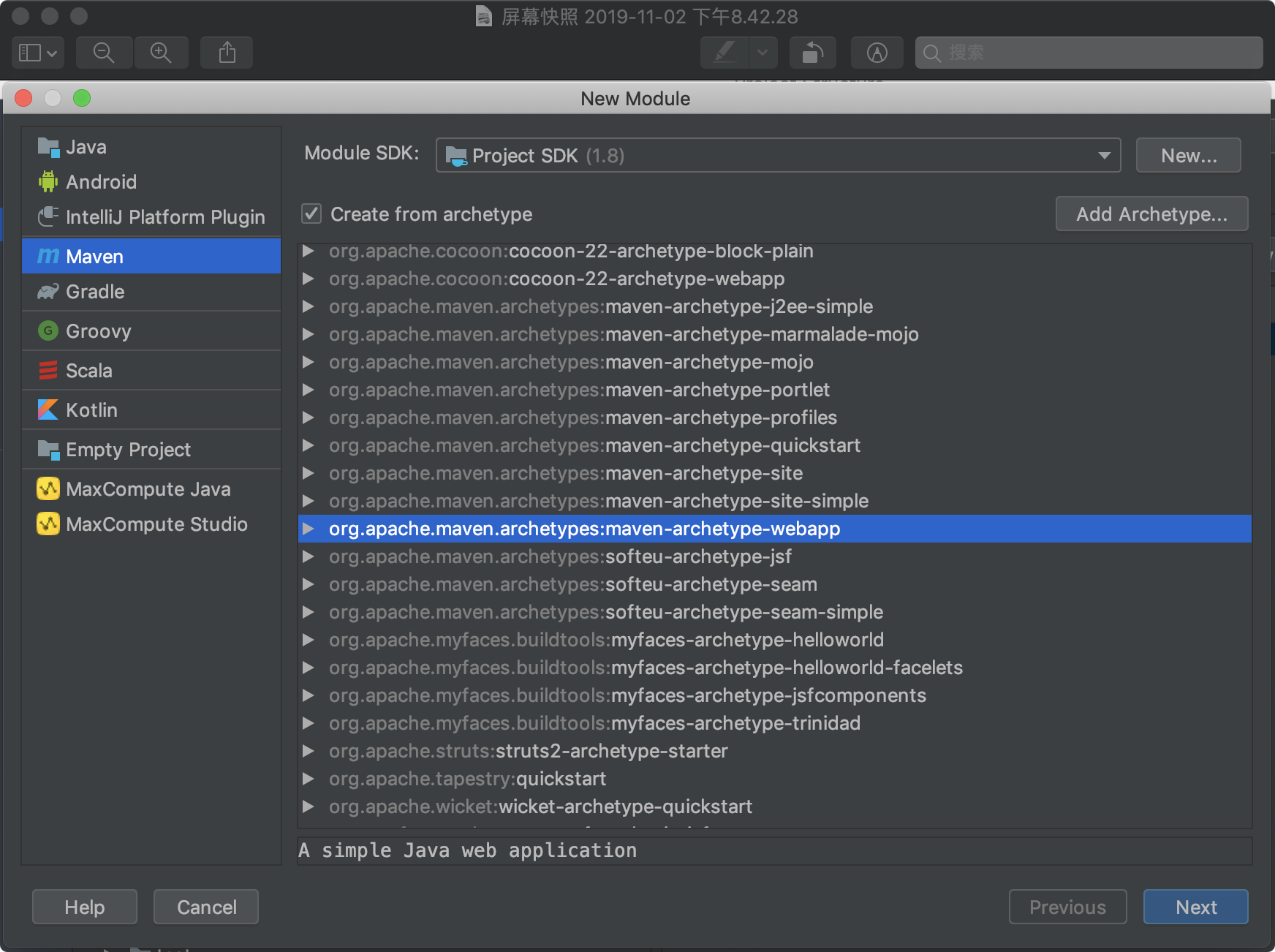The image size is (1275, 952).
Task: Expand maven-archetype-j2ee-simple node
Action: point(309,306)
